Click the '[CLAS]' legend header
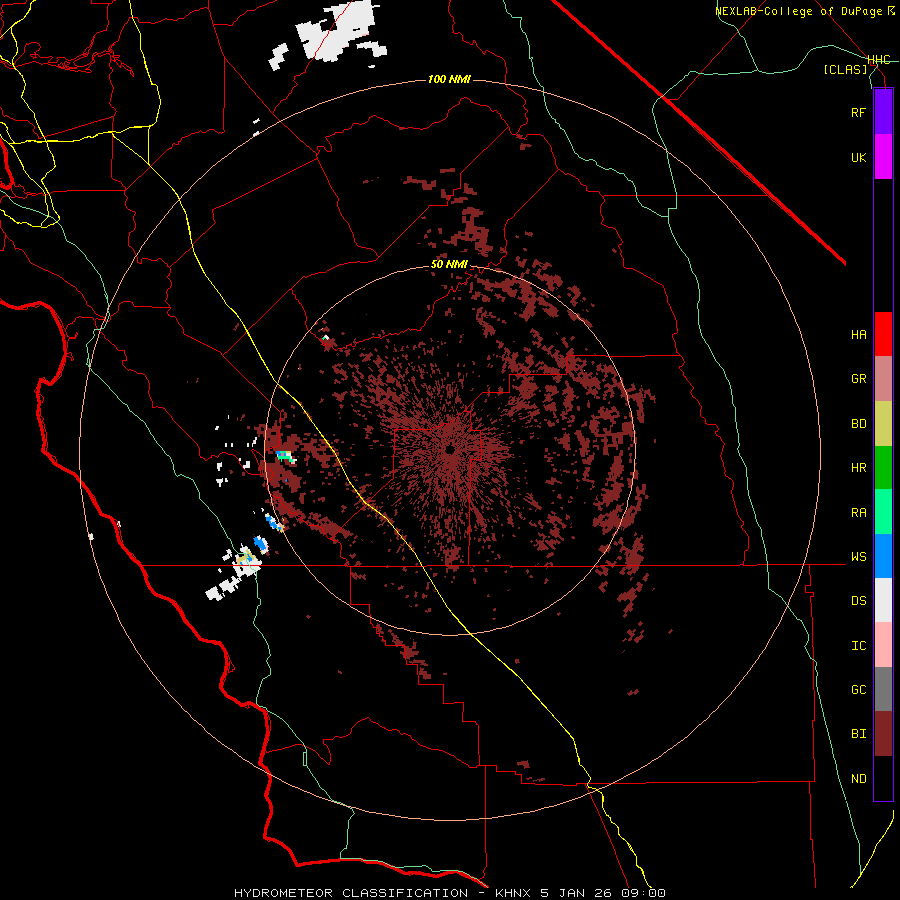The height and width of the screenshot is (900, 900). point(845,69)
